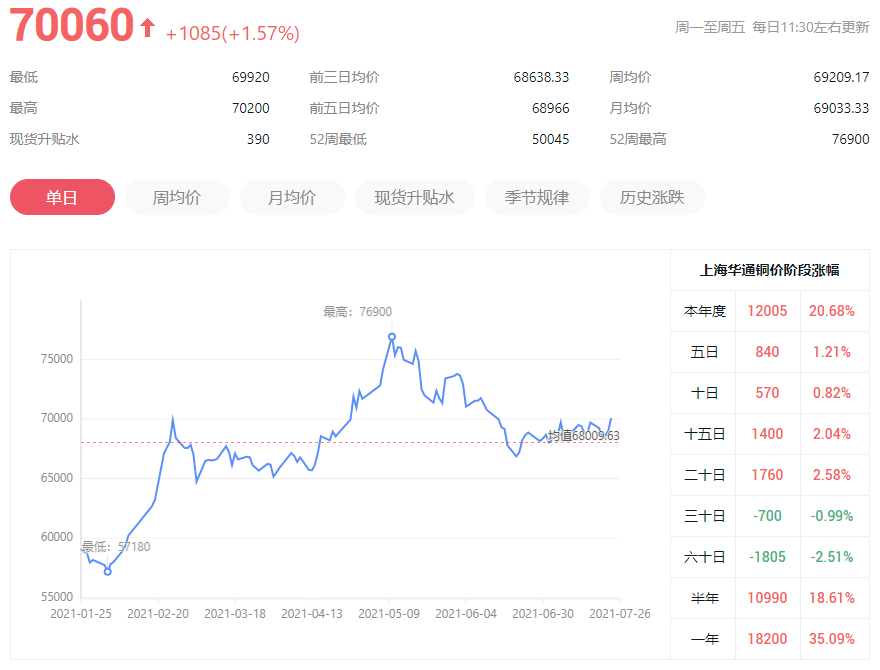Click the 六十日 percentage -2.51%
Viewport: 880px width, 670px height.
831,557
